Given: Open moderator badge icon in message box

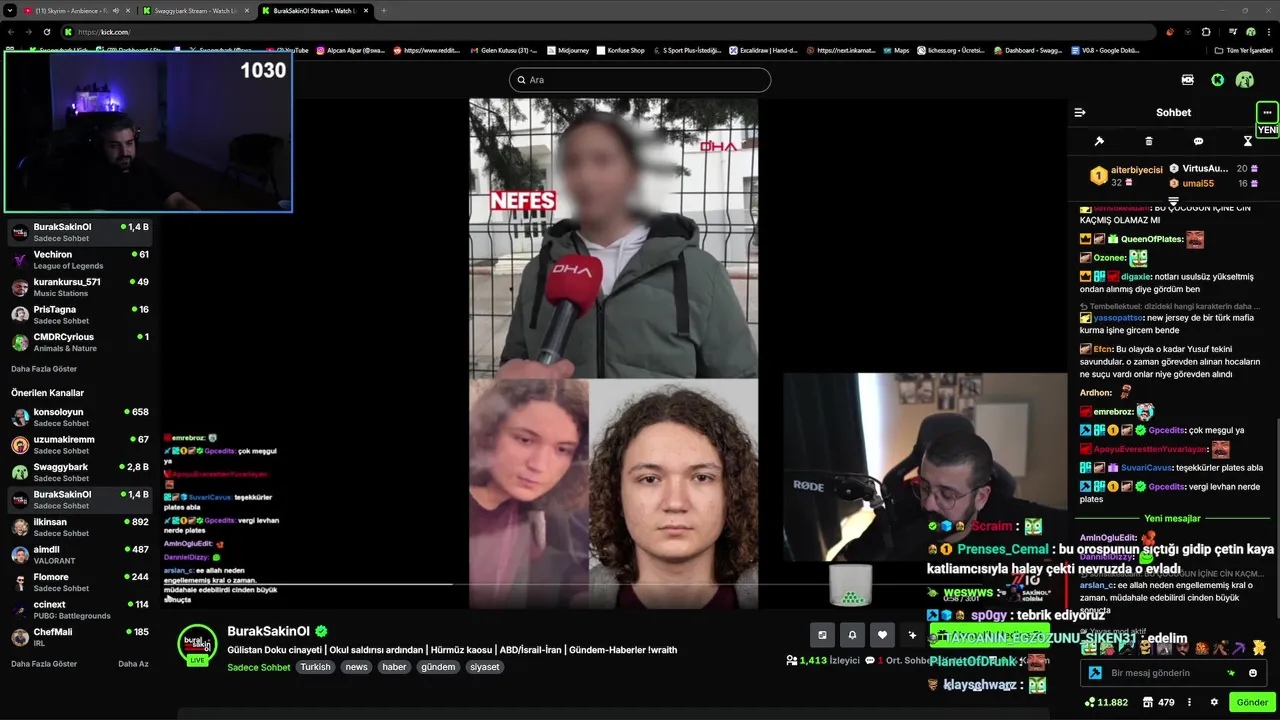Looking at the screenshot, I should [1095, 673].
